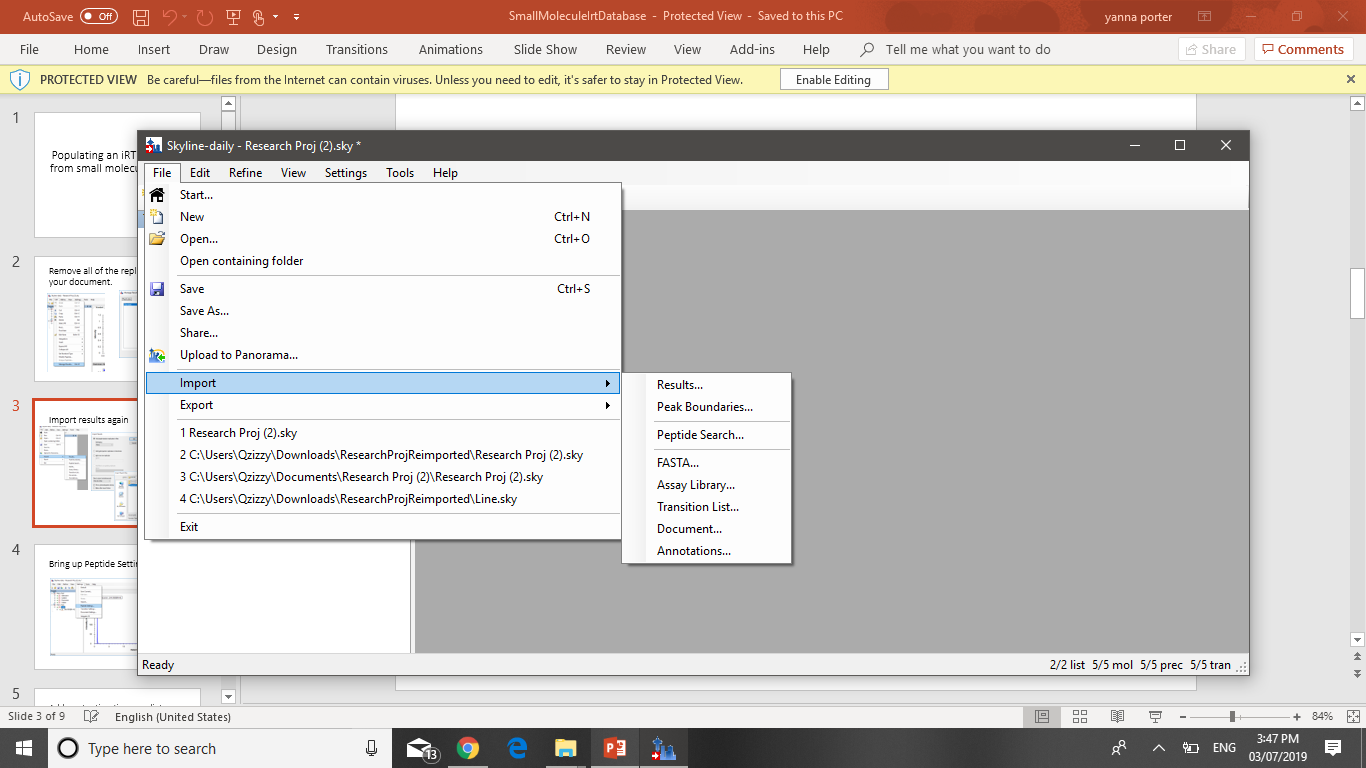Select Transition List from Import submenu
This screenshot has height=768, width=1366.
[697, 507]
